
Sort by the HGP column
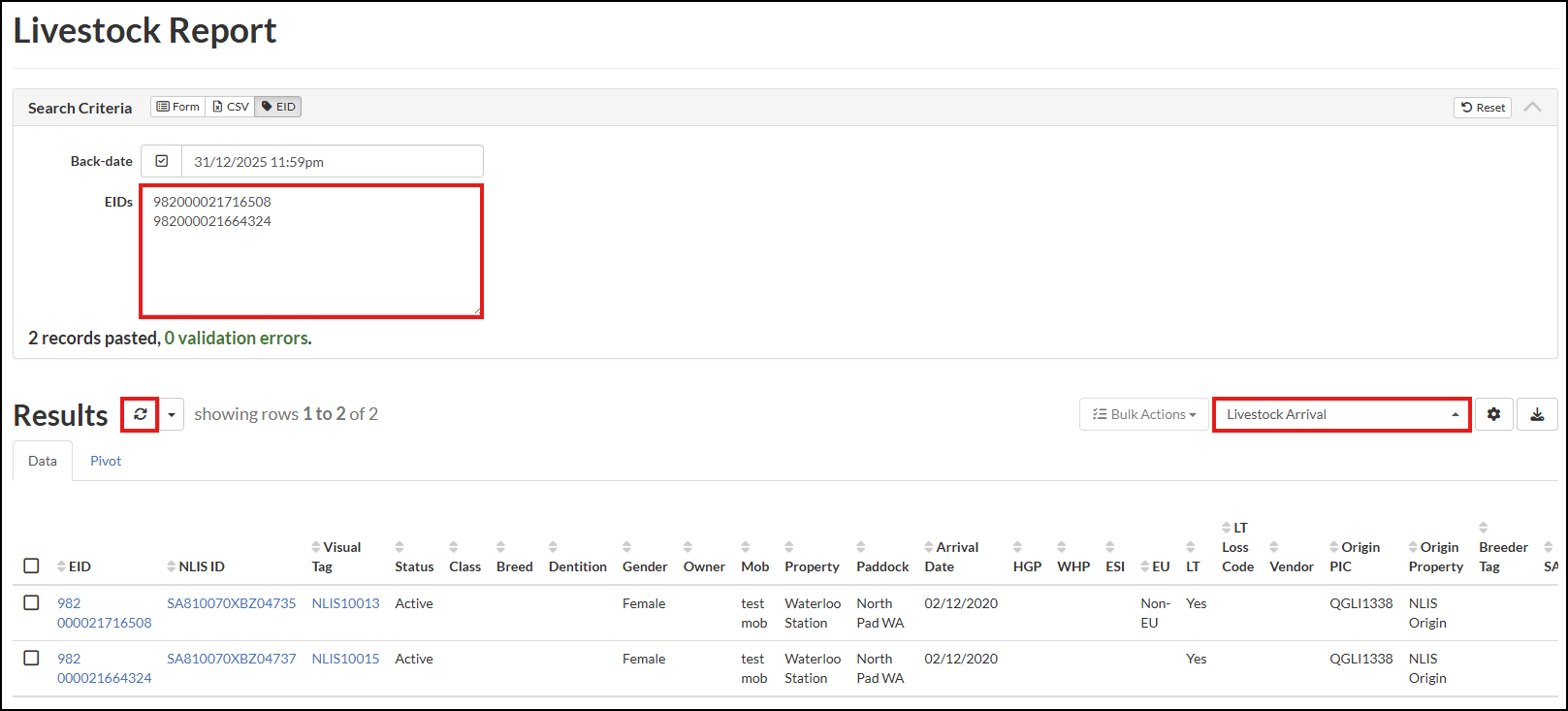[1027, 557]
